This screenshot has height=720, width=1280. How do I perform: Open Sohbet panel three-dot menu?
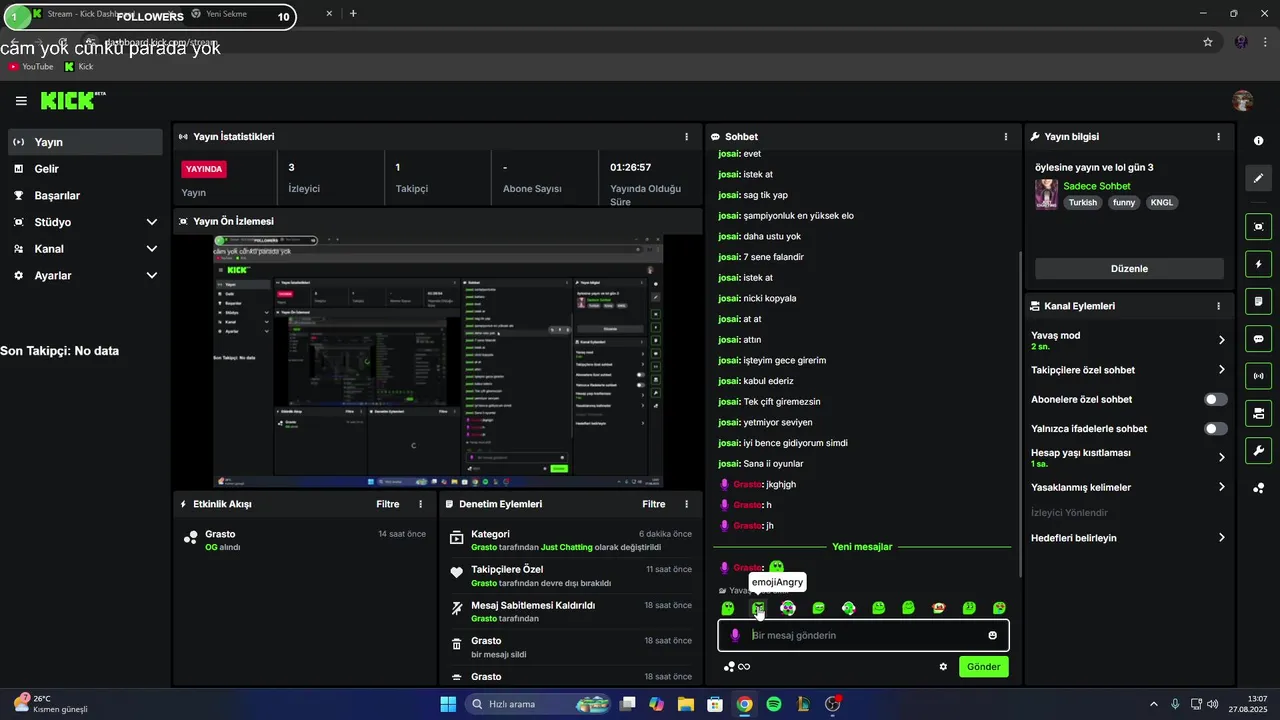1006,137
